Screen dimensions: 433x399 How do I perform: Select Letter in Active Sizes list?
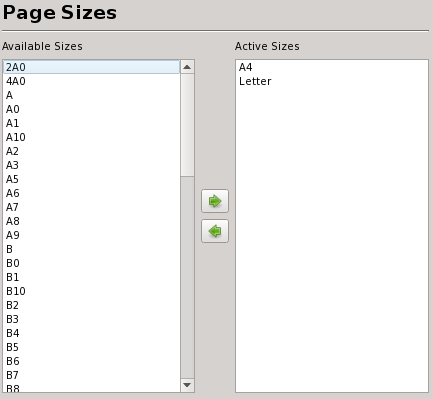332,81
